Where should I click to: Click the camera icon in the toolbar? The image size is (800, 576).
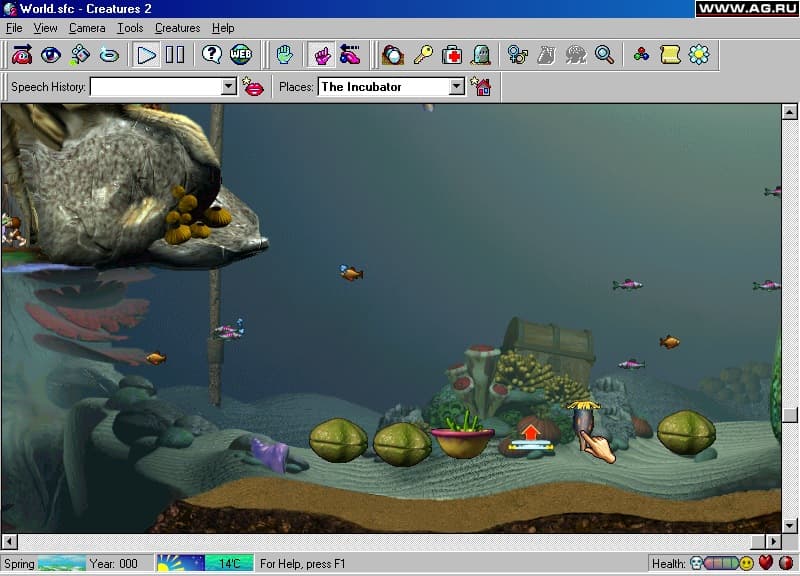80,55
